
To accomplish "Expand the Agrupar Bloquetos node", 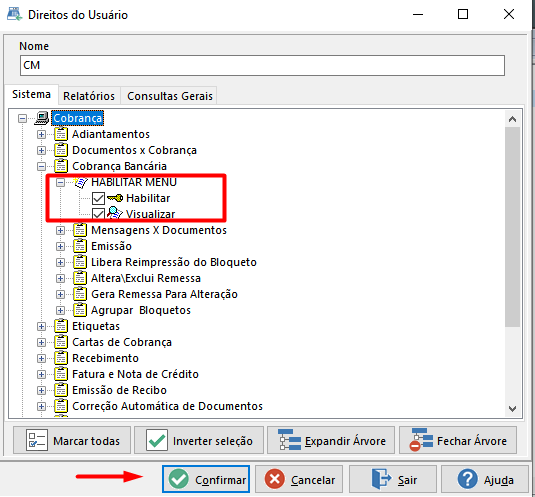I will tap(60, 310).
